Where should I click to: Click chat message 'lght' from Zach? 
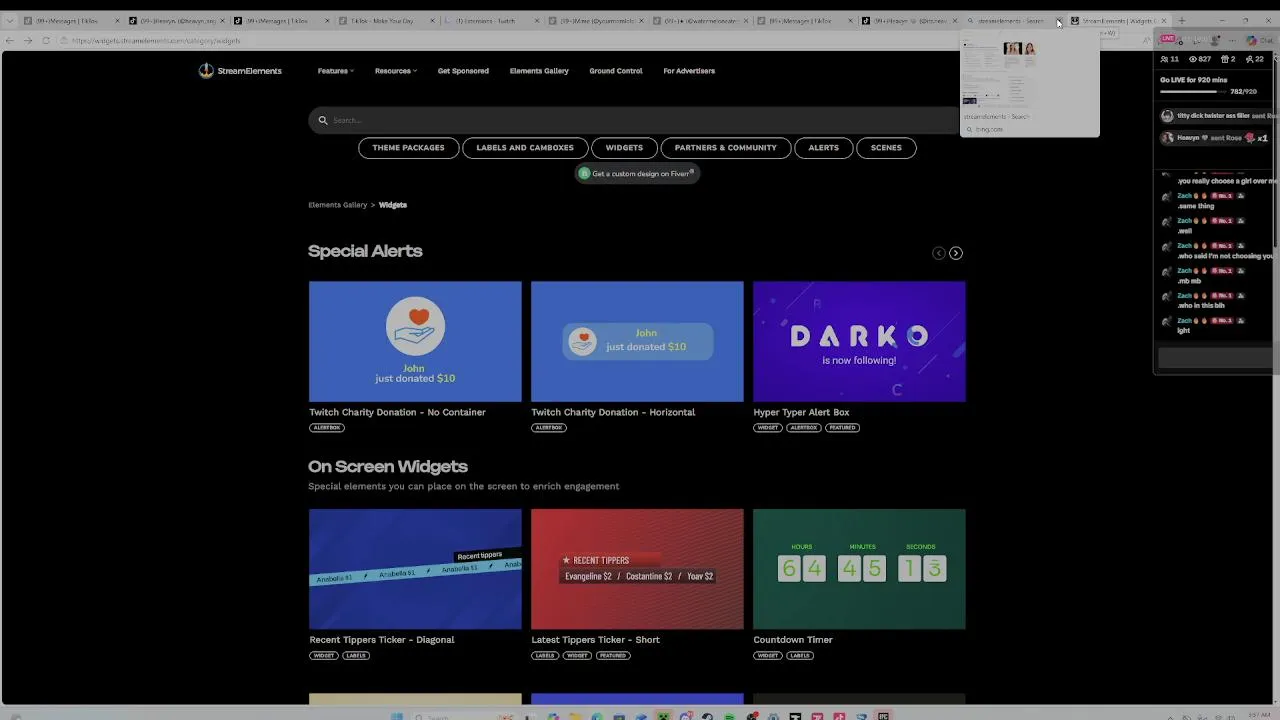(x=1184, y=331)
